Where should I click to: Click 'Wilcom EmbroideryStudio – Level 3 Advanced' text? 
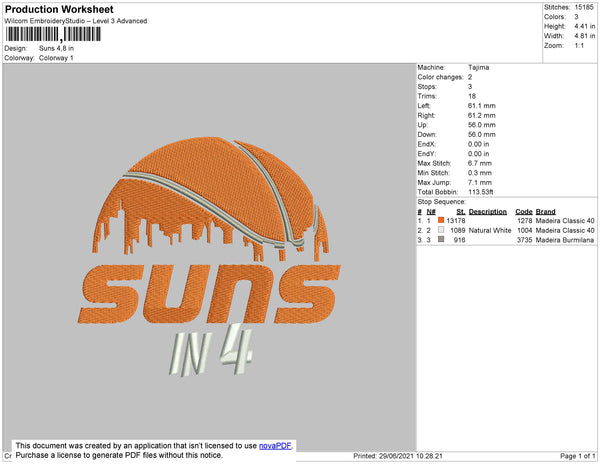click(x=76, y=21)
